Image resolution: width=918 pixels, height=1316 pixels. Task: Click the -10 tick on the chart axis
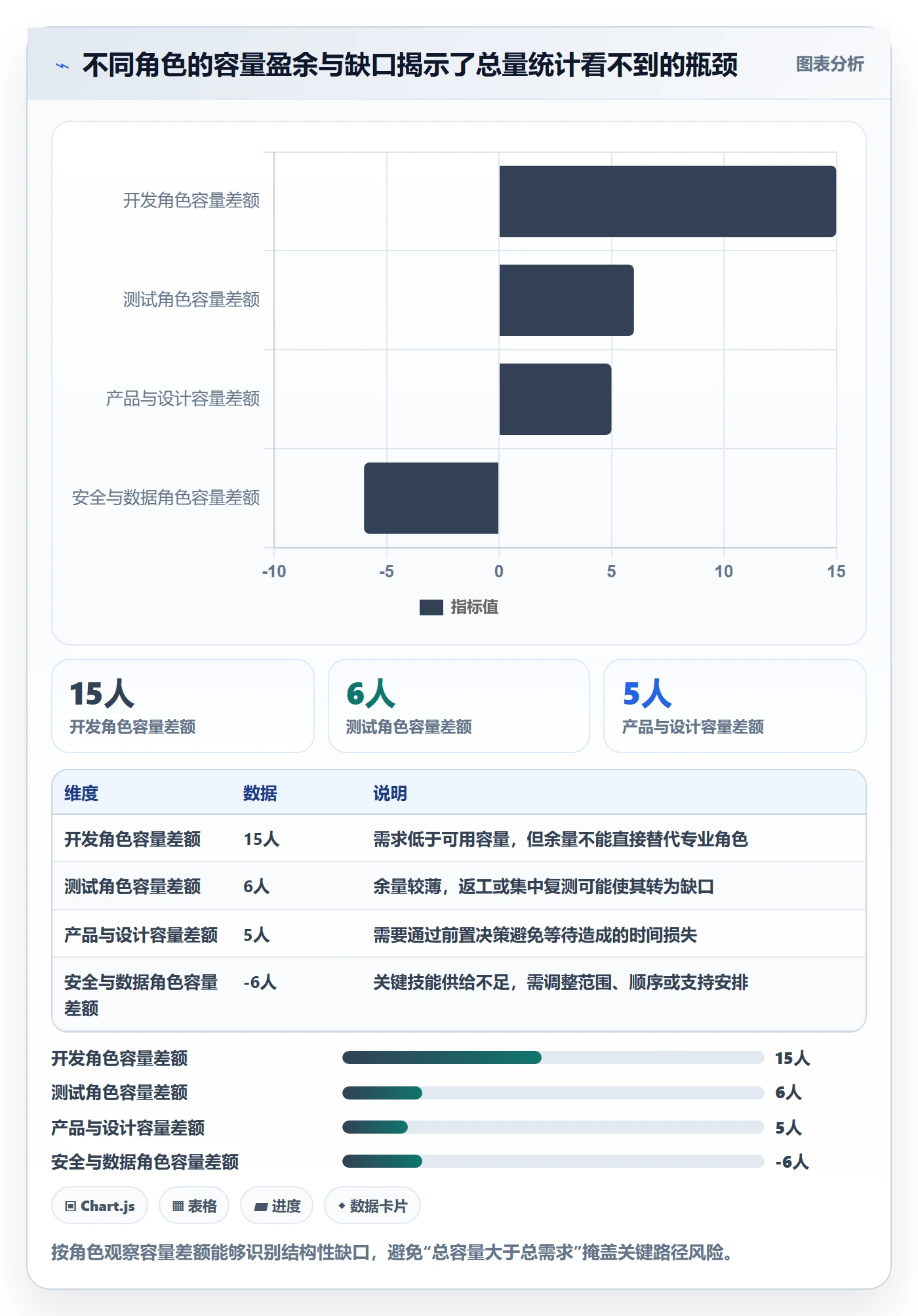point(274,571)
